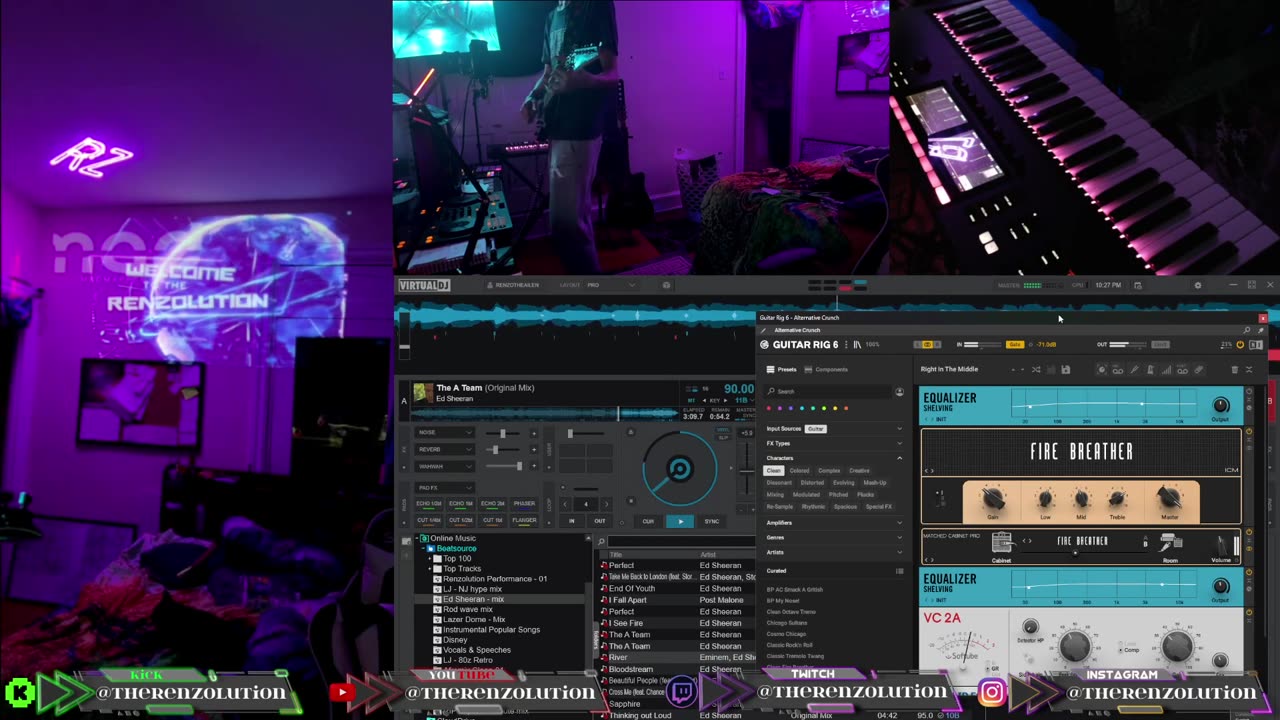Click the loop IN button
1280x720 pixels.
pyautogui.click(x=572, y=521)
